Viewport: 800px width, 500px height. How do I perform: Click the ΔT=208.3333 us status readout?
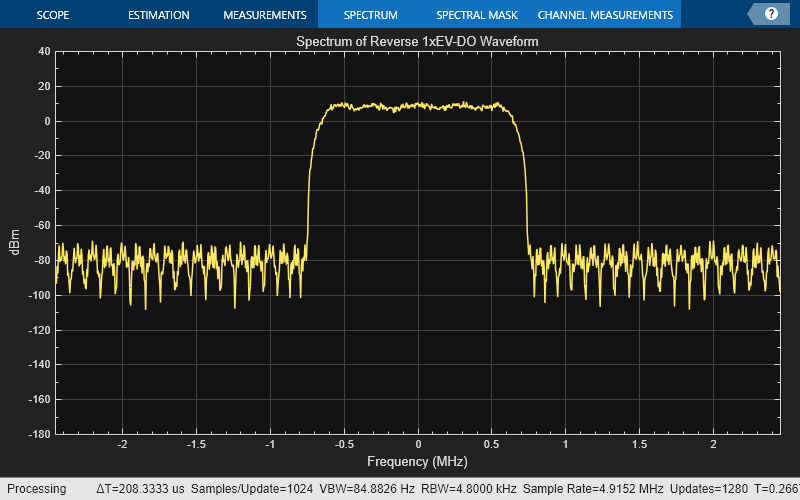[x=139, y=489]
